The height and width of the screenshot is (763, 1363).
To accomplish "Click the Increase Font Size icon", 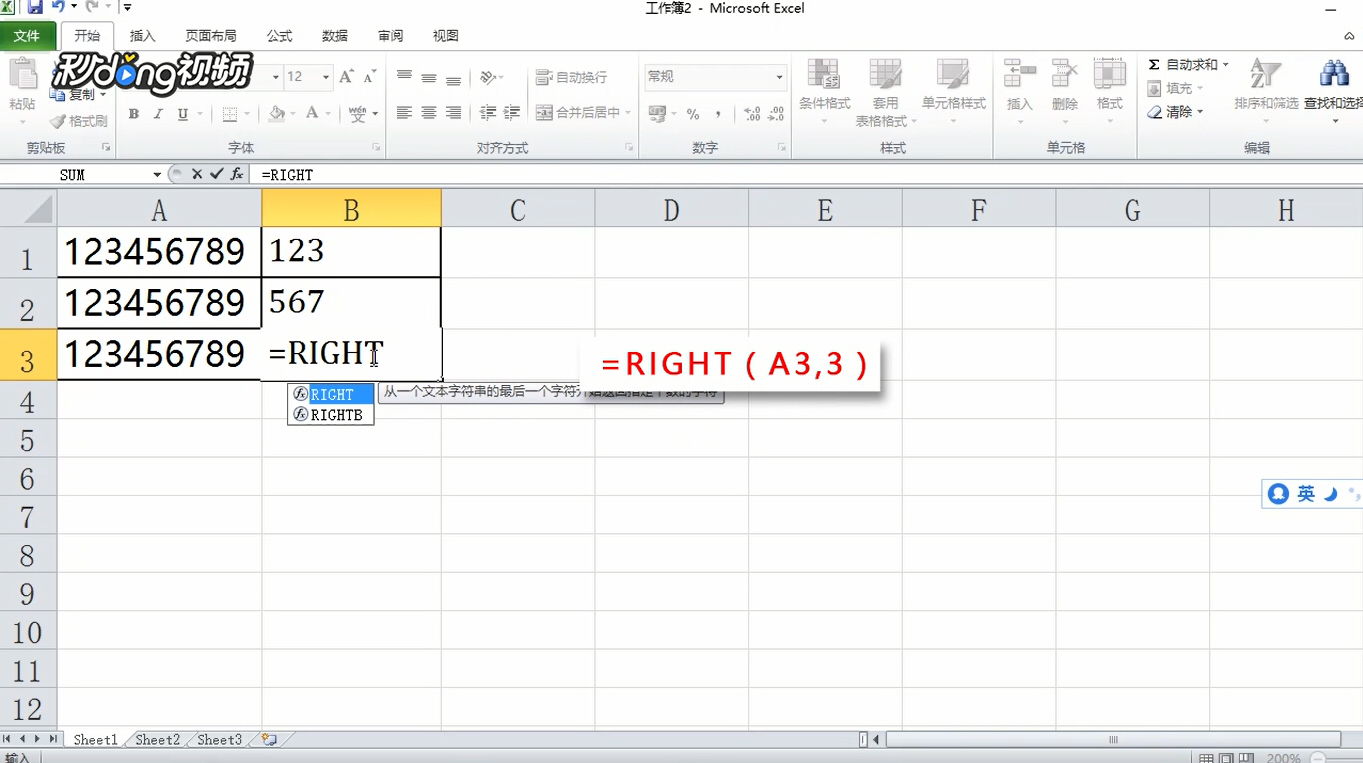I will click(346, 77).
